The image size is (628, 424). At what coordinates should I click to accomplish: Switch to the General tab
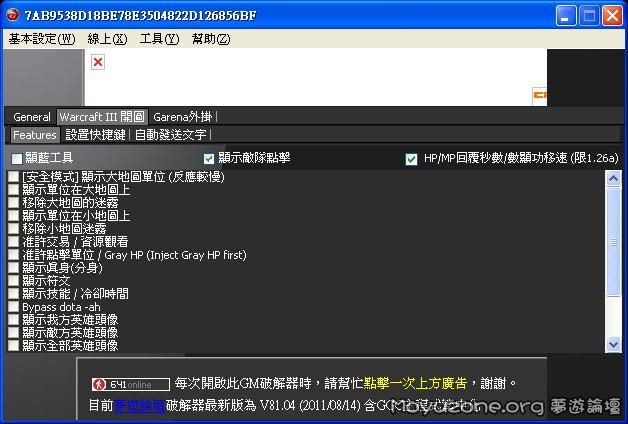tap(32, 117)
